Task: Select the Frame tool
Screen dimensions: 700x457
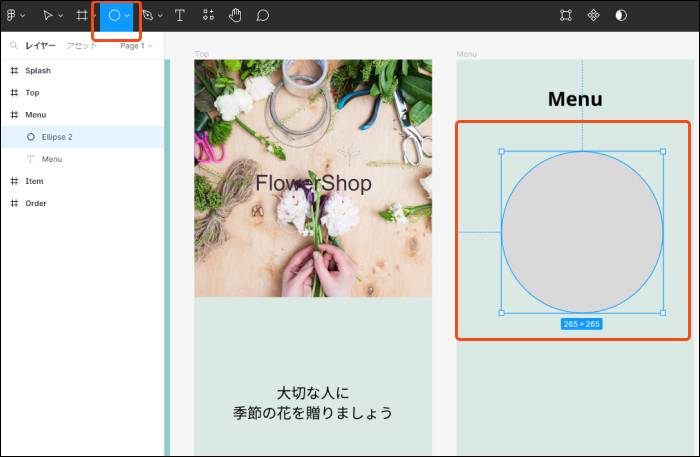Action: click(x=81, y=16)
